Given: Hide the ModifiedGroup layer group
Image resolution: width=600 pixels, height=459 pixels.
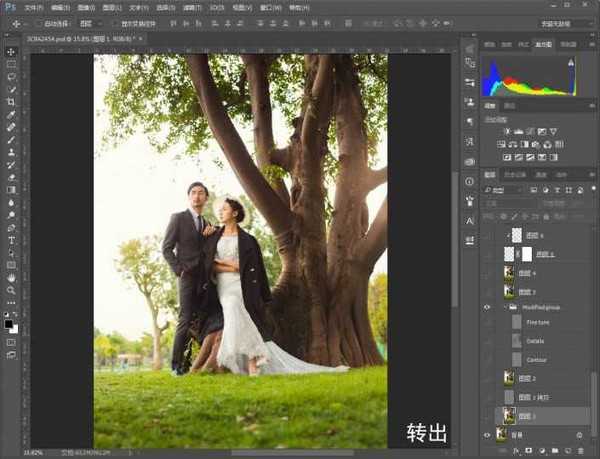Looking at the screenshot, I should [x=488, y=308].
